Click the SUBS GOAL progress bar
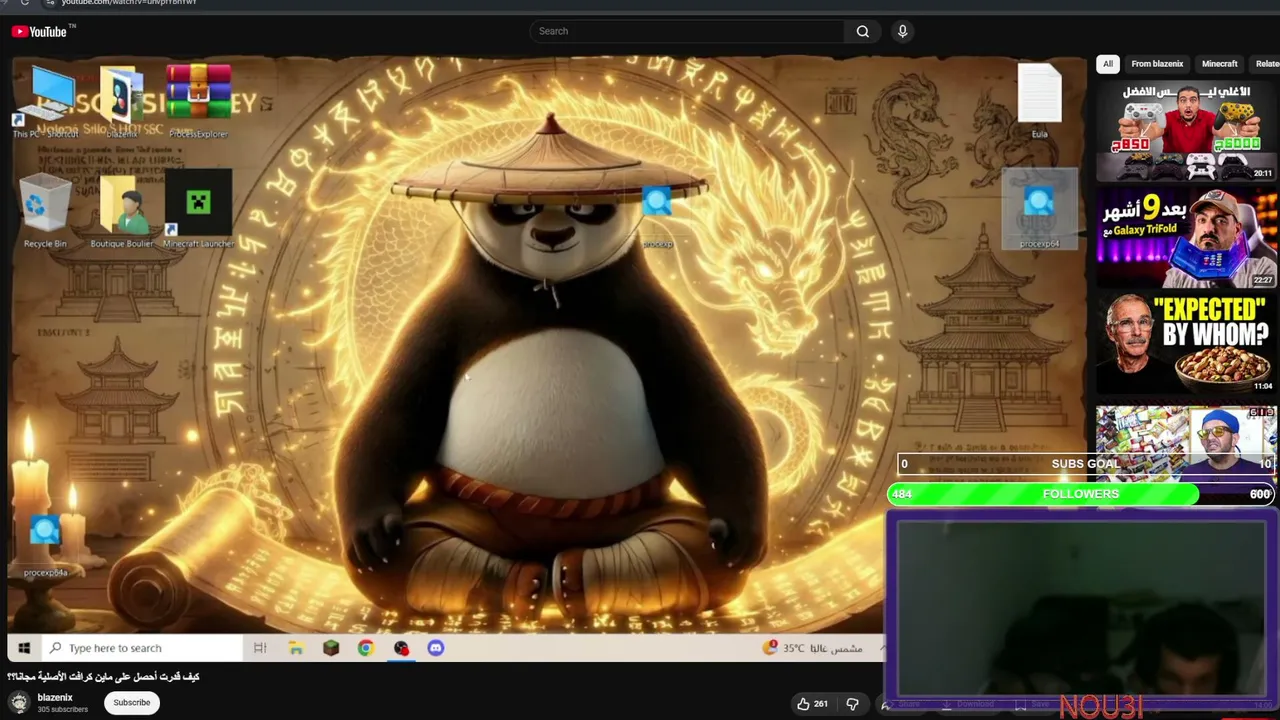 tap(1087, 464)
